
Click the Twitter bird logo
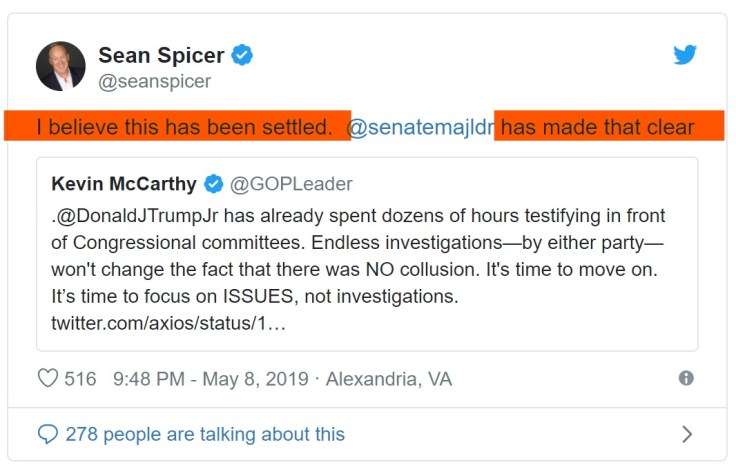click(x=684, y=55)
